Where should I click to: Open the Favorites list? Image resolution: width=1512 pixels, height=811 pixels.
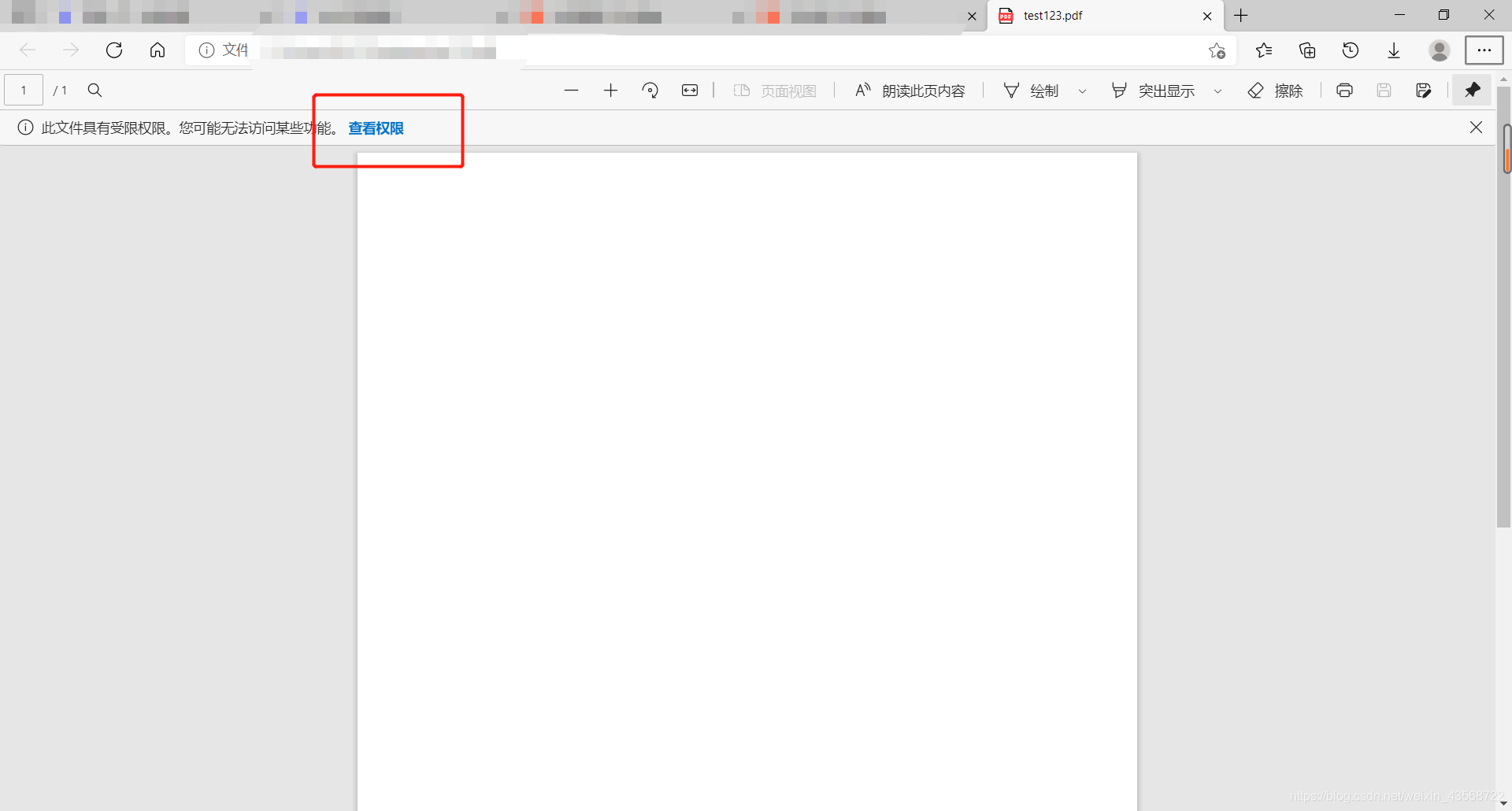(1264, 50)
